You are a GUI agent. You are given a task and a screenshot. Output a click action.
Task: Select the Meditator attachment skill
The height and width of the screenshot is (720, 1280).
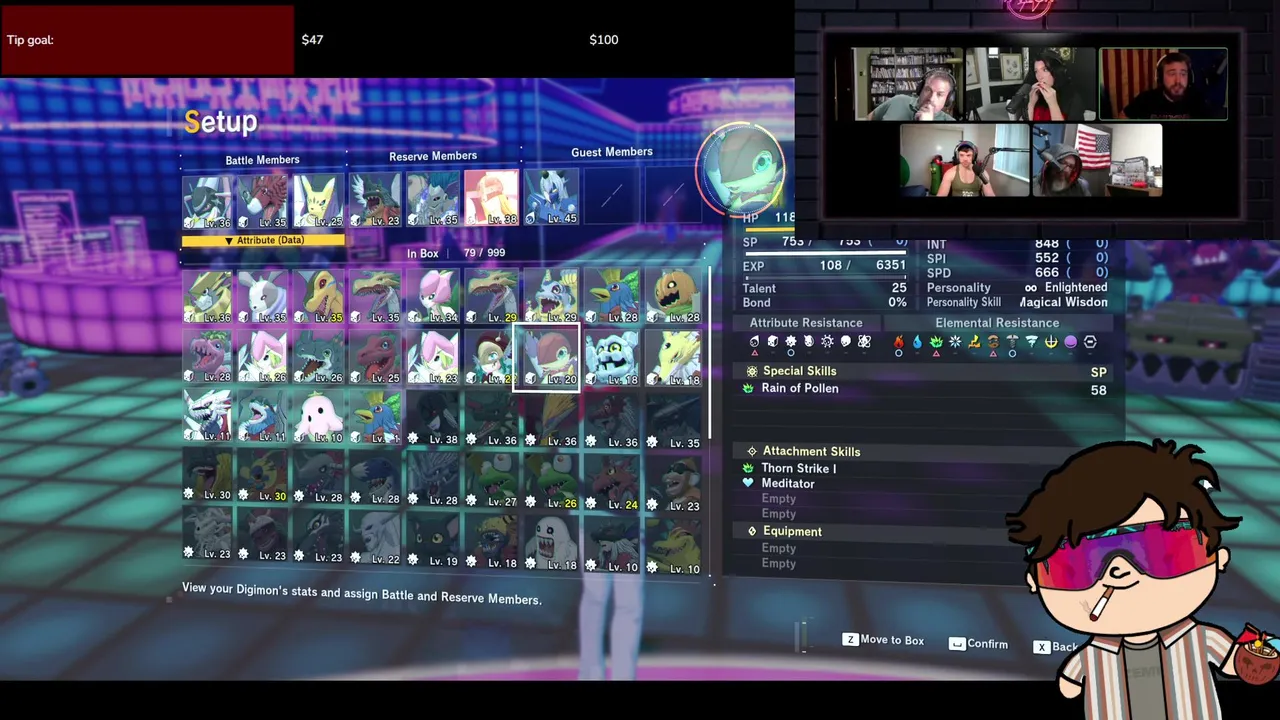pyautogui.click(x=787, y=483)
